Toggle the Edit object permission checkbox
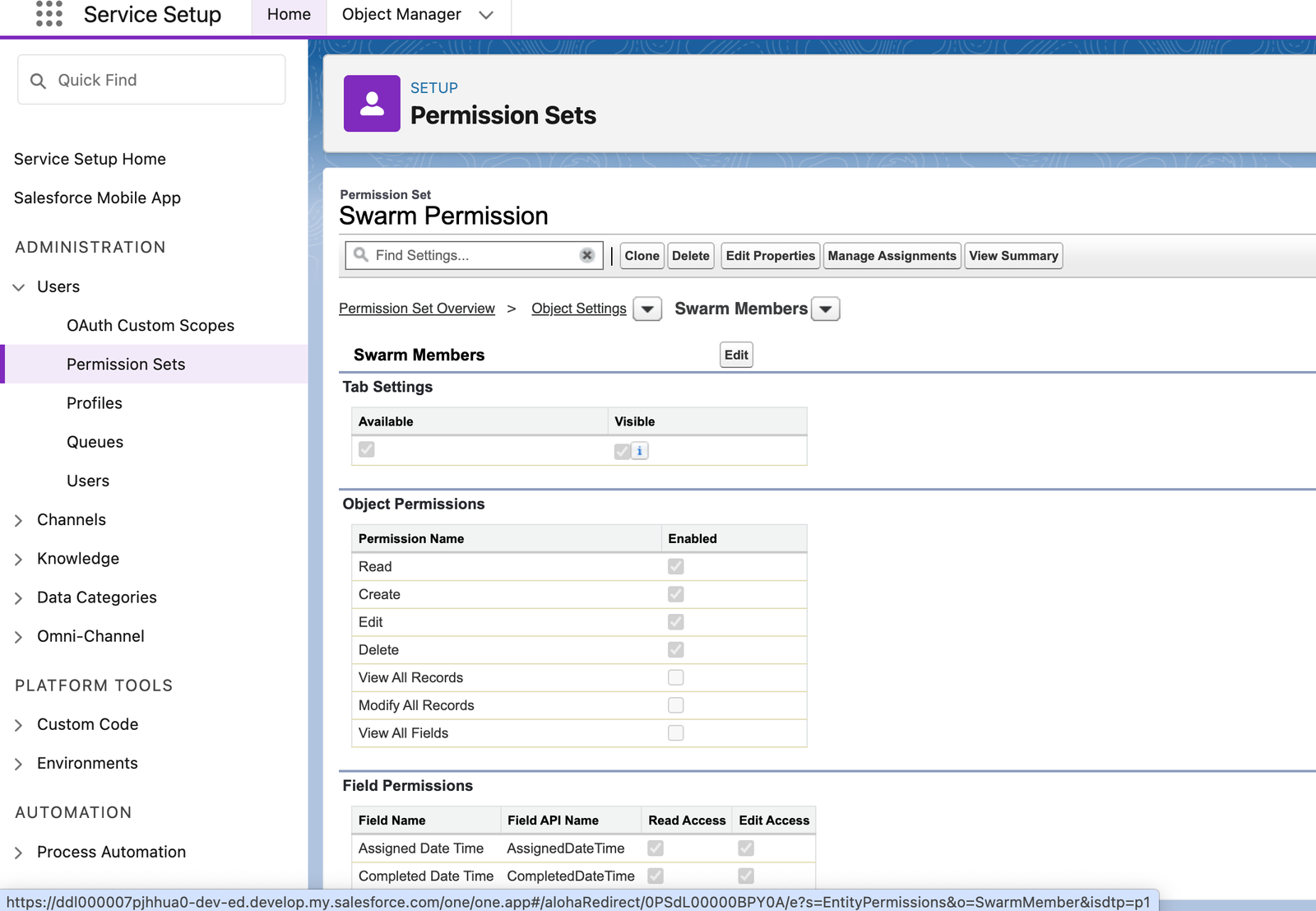1316x911 pixels. coord(676,622)
